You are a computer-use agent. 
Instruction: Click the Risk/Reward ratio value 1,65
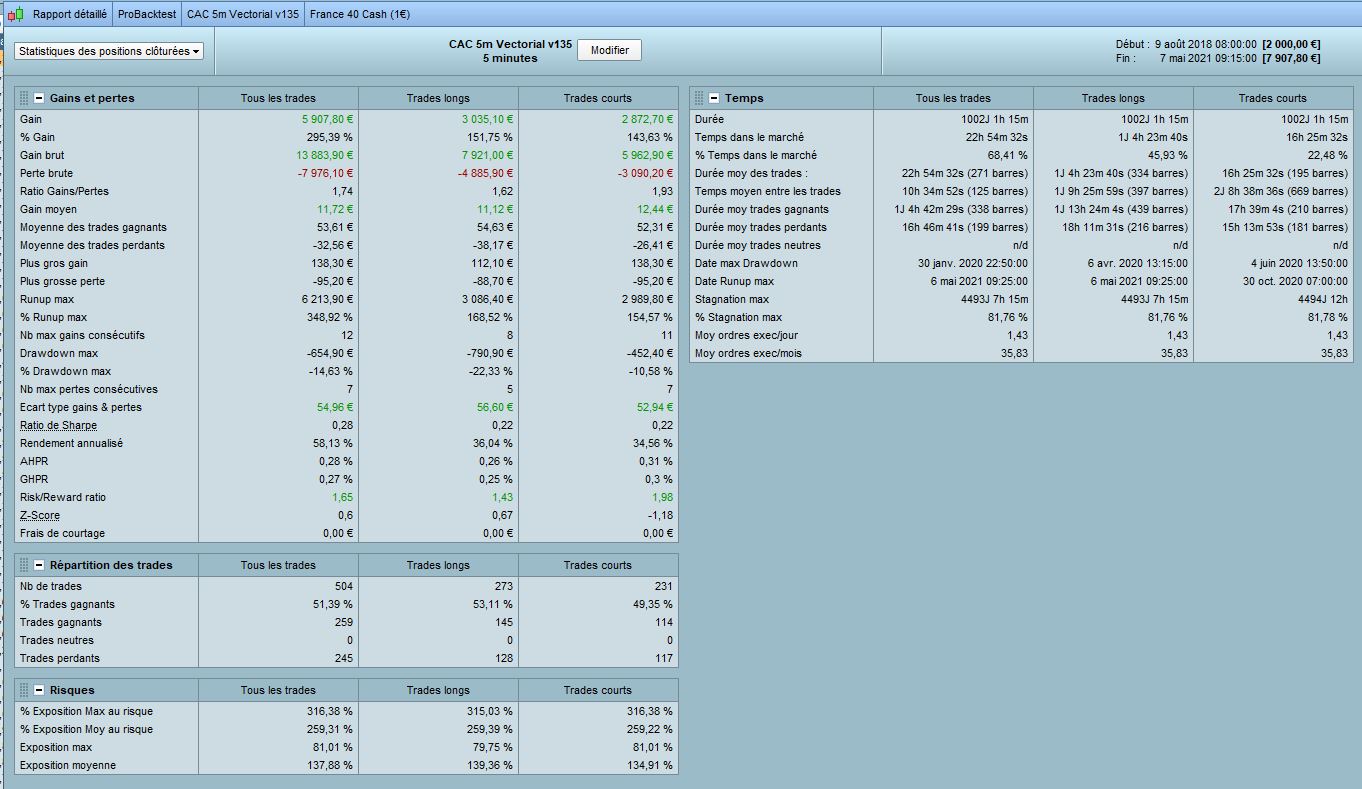(x=343, y=497)
